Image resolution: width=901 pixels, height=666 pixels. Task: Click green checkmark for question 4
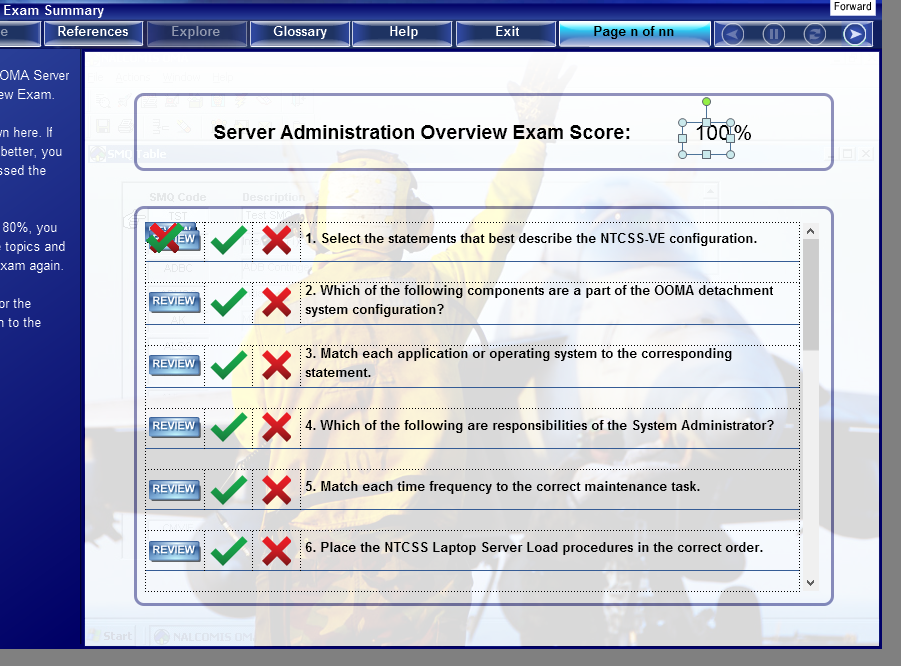[229, 428]
